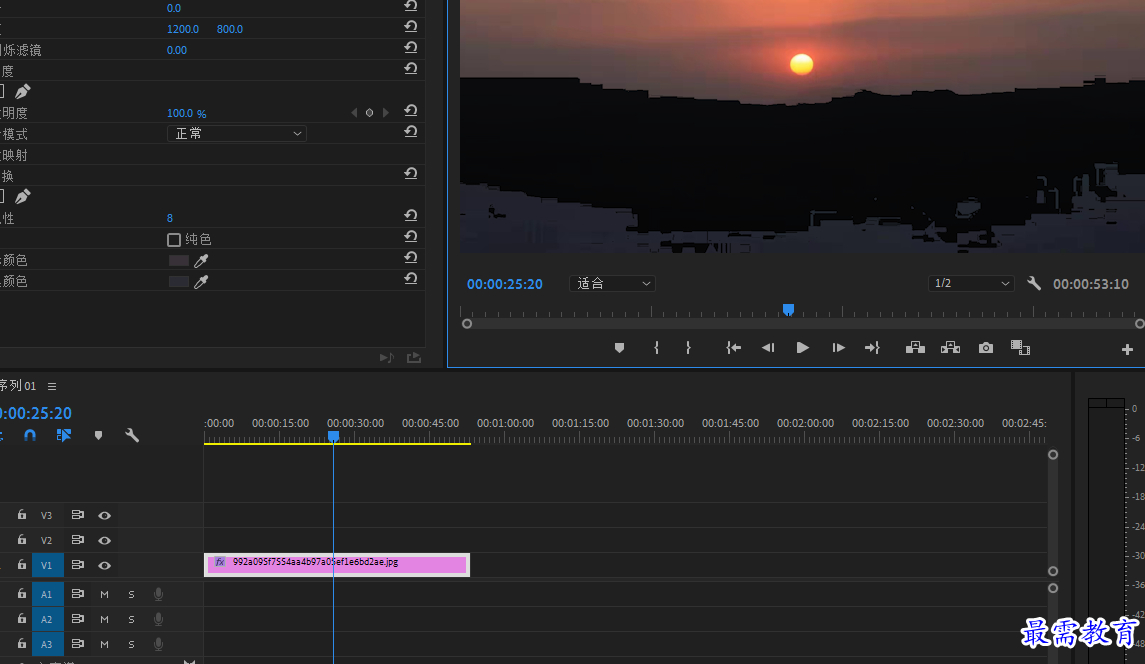Screen dimensions: 1145x664
Task: Toggle sync lock for V3 track
Action: (77, 515)
